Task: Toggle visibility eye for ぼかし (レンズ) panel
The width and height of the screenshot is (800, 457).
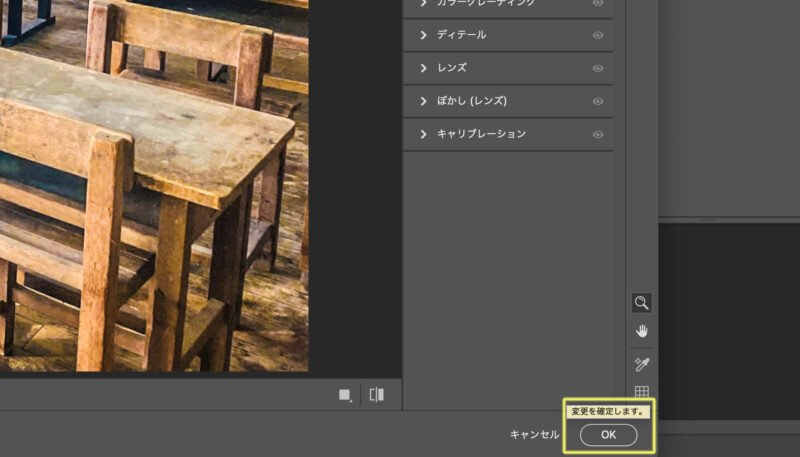Action: point(597,101)
